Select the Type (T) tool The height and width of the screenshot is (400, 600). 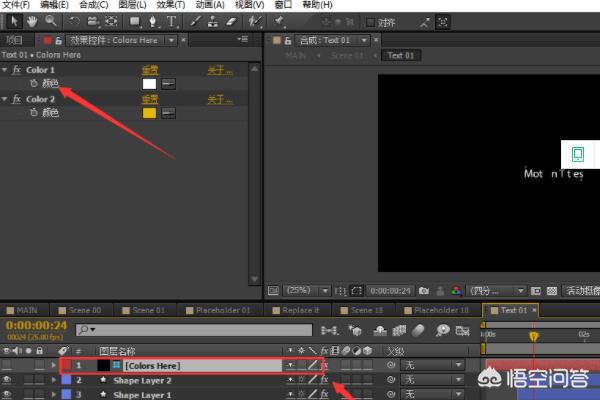click(173, 20)
